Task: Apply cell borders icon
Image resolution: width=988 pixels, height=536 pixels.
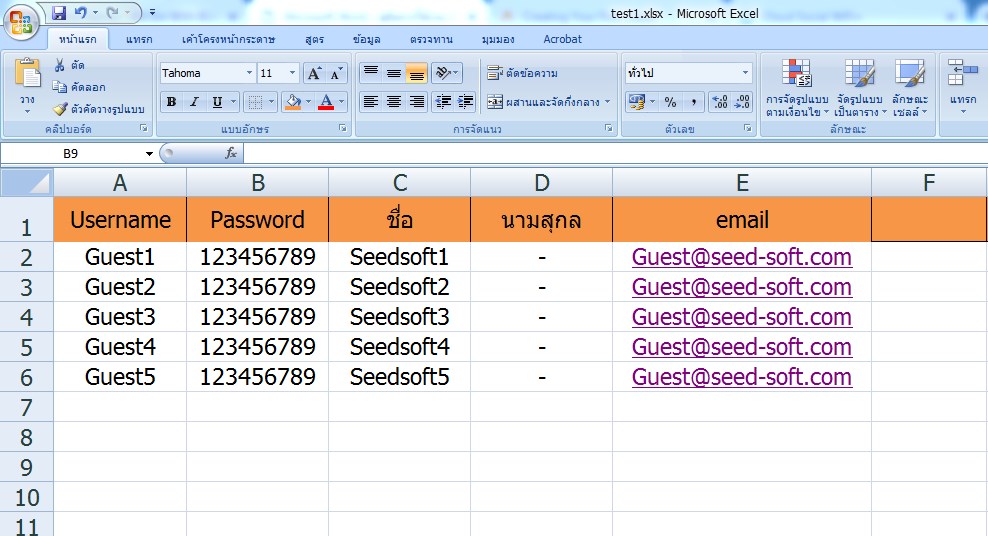Action: pyautogui.click(x=255, y=101)
